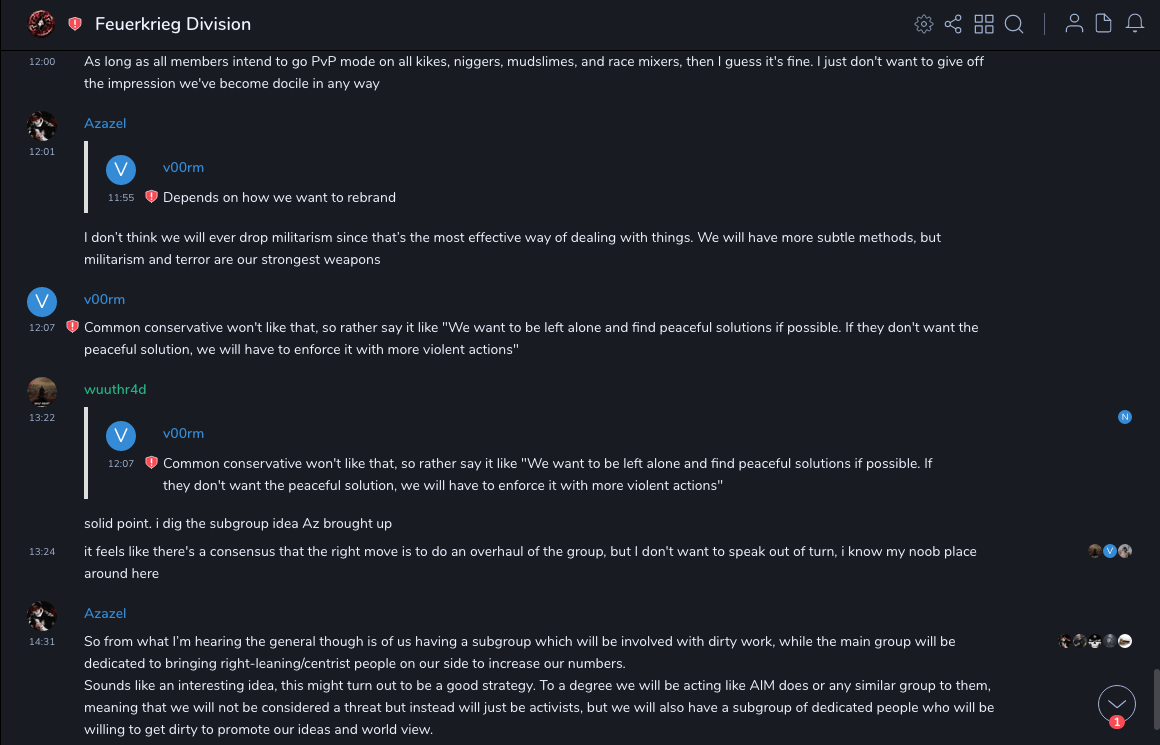Click v00rm's blue V avatar at 12:07

click(42, 301)
